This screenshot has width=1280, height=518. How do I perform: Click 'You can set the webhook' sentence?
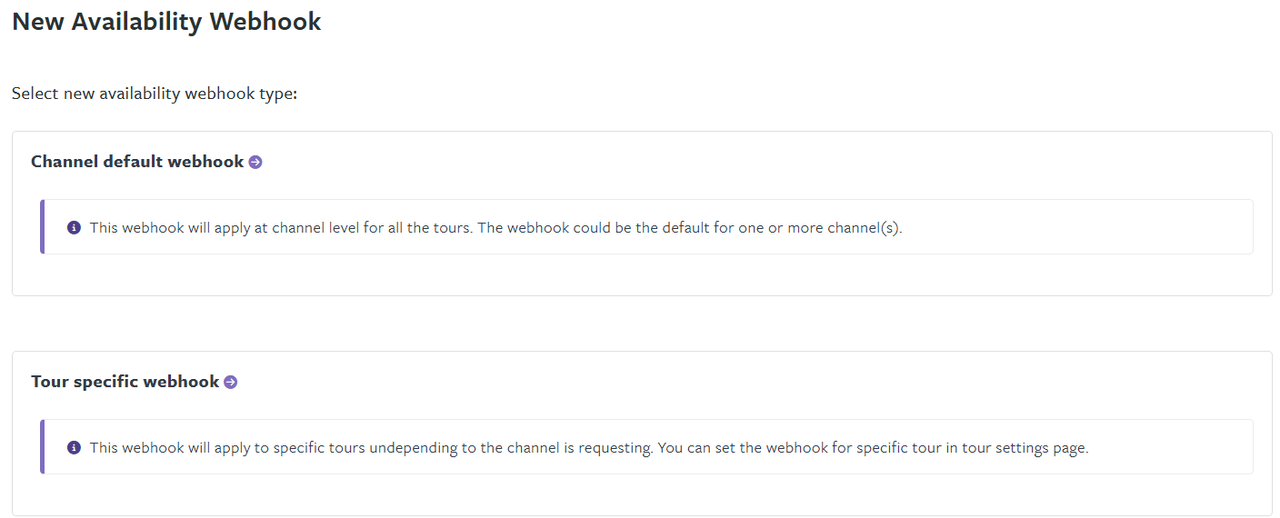pyautogui.click(x=873, y=447)
